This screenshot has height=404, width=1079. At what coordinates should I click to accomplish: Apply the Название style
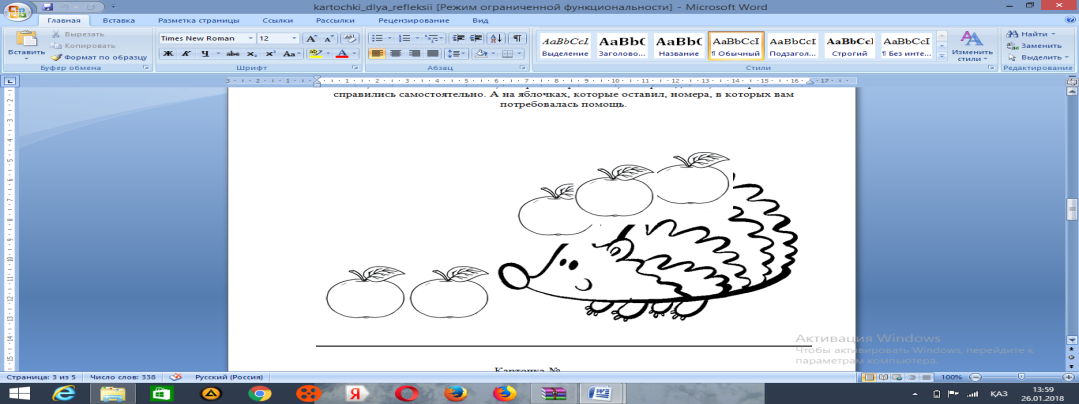679,46
